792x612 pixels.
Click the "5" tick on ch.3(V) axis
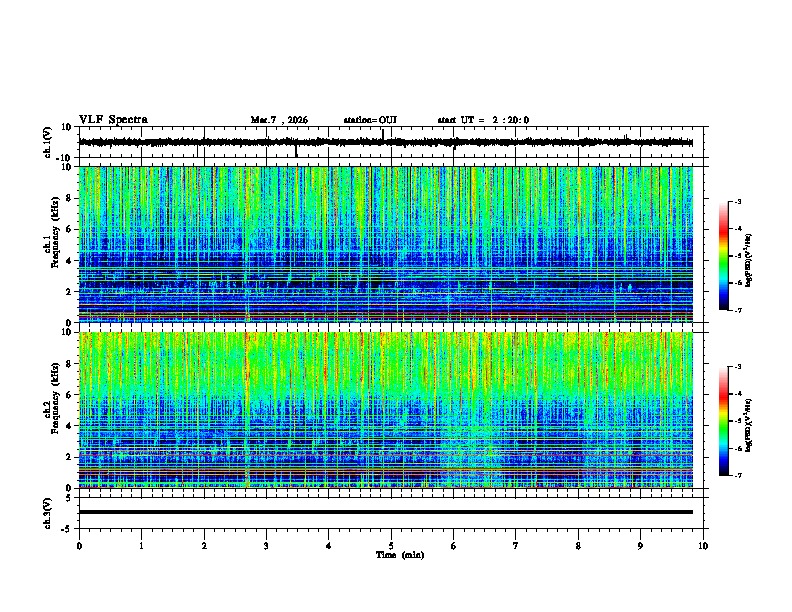tap(70, 497)
